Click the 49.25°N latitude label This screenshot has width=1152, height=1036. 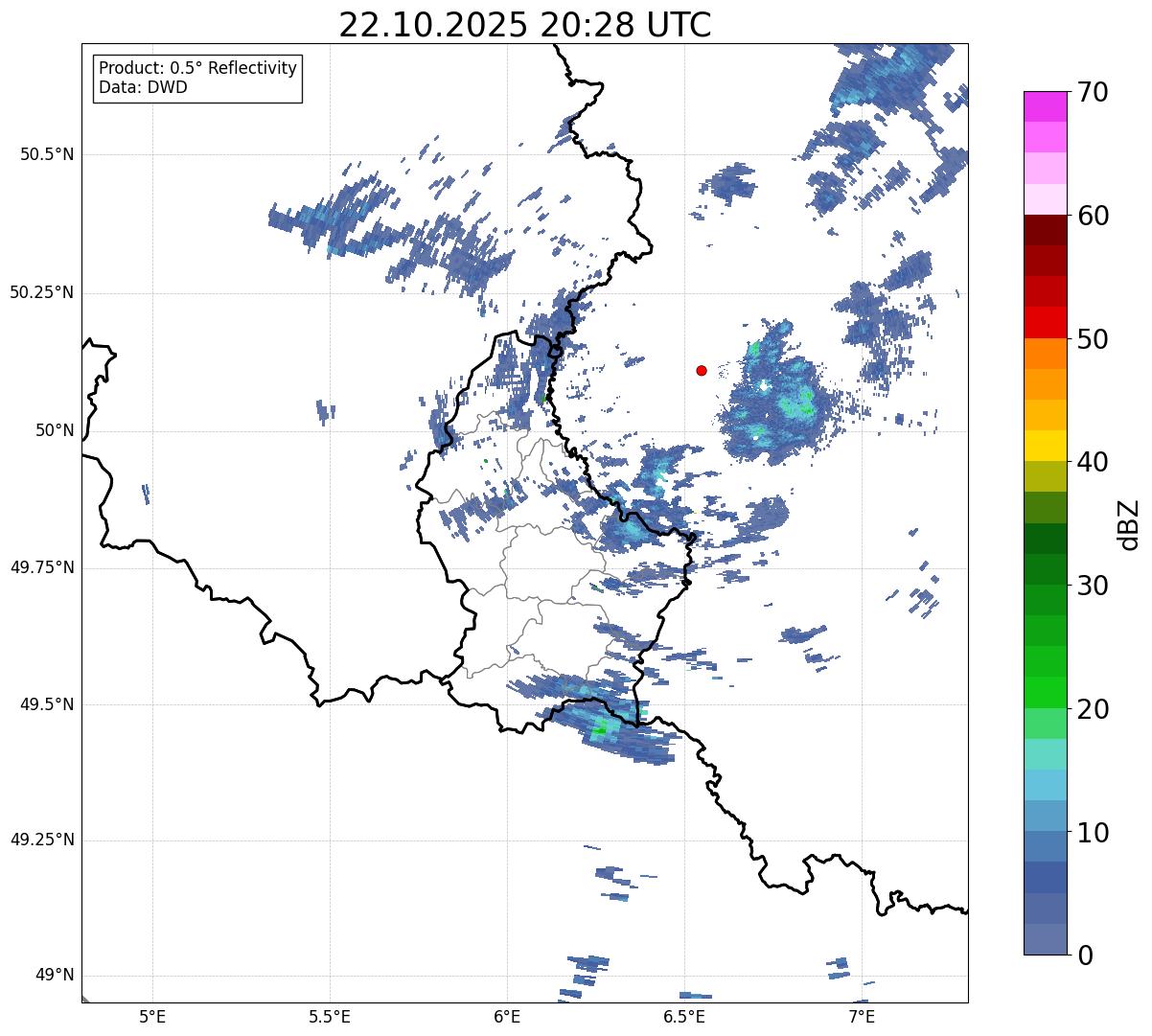point(41,840)
